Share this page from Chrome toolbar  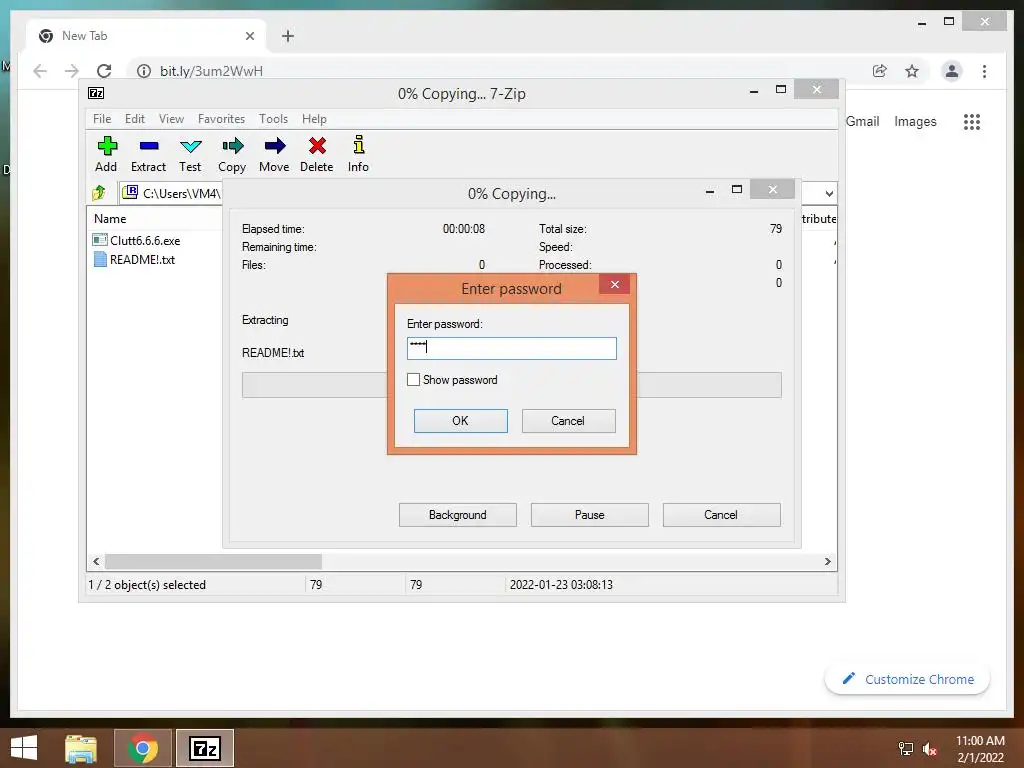880,71
